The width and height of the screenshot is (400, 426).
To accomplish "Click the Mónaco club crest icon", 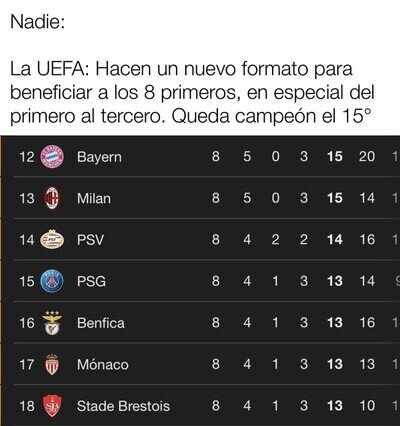I will coord(52,364).
